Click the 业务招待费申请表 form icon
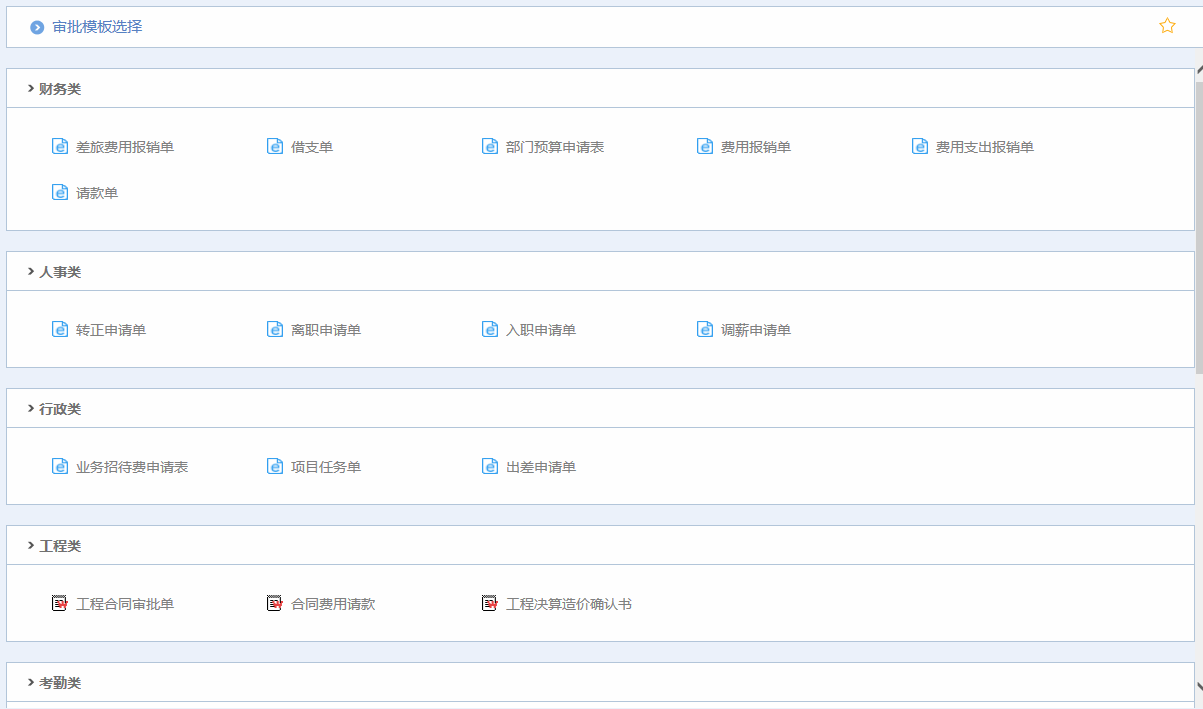The width and height of the screenshot is (1203, 709). 60,467
